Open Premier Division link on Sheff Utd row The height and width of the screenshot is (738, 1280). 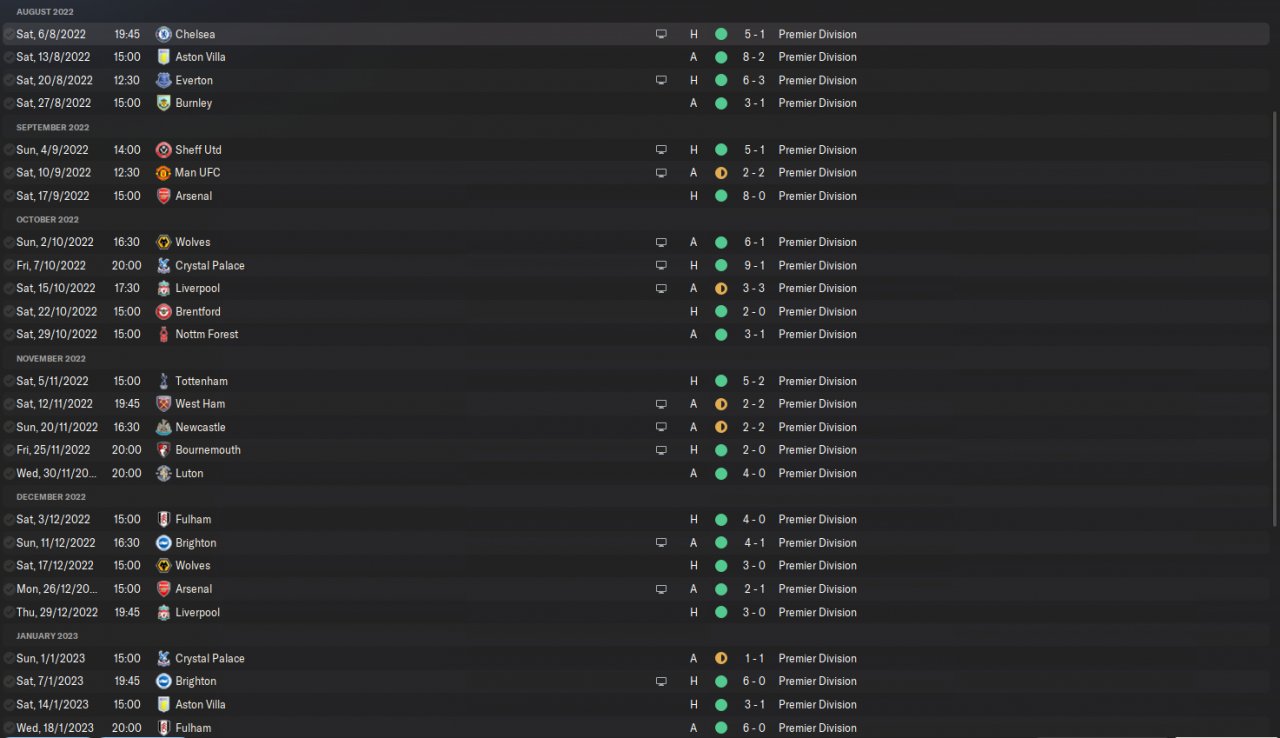pos(817,150)
